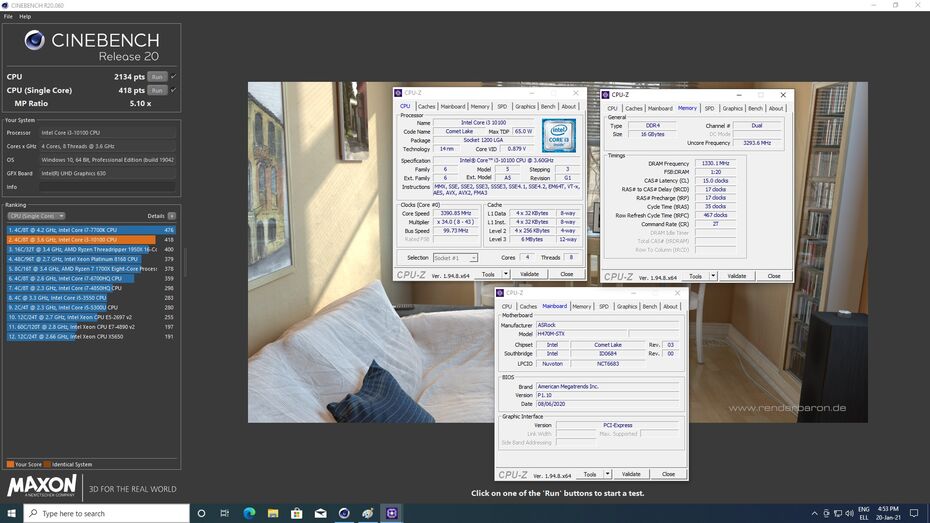
Task: Open Microsoft Store from the taskbar
Action: click(297, 514)
